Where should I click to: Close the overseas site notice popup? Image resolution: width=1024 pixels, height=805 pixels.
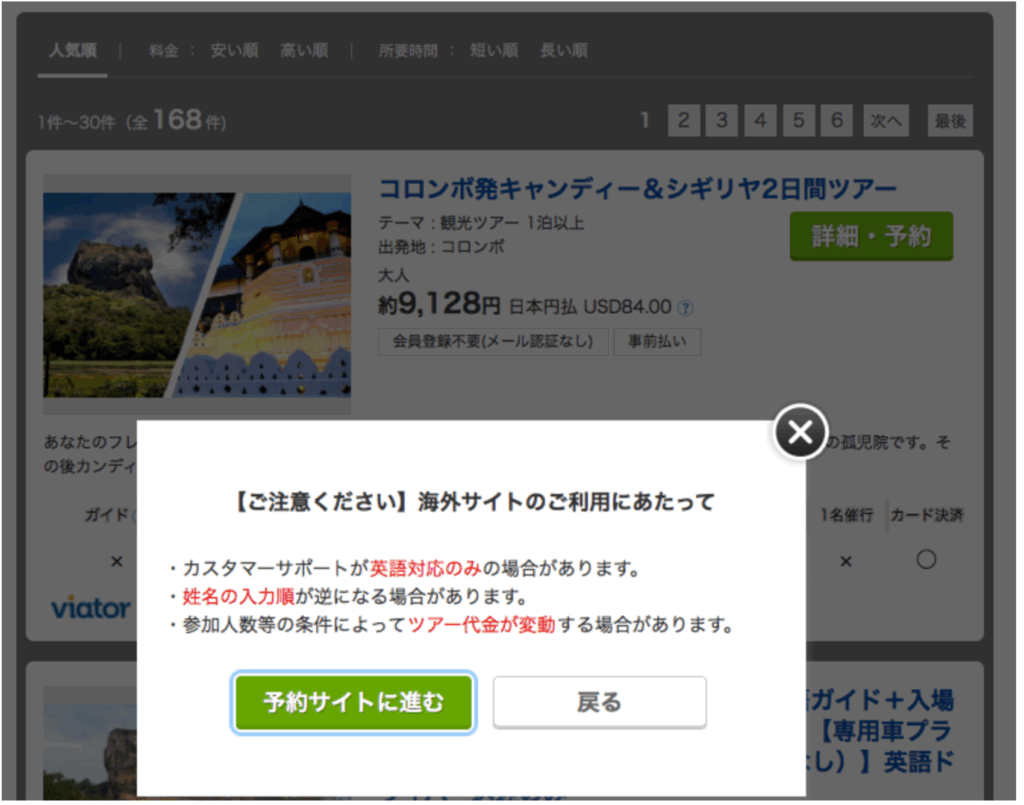point(801,432)
